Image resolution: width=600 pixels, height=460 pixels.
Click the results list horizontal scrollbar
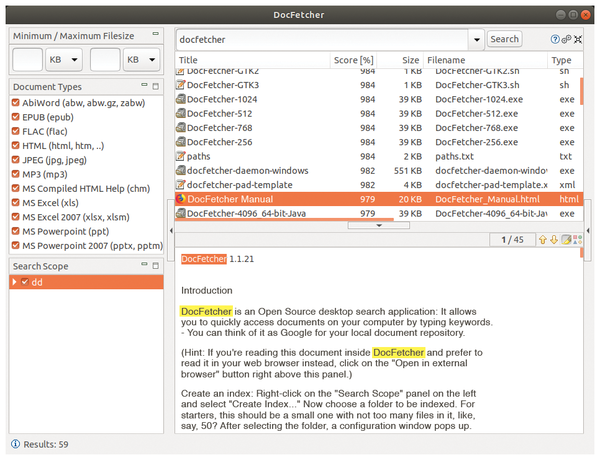pos(285,219)
